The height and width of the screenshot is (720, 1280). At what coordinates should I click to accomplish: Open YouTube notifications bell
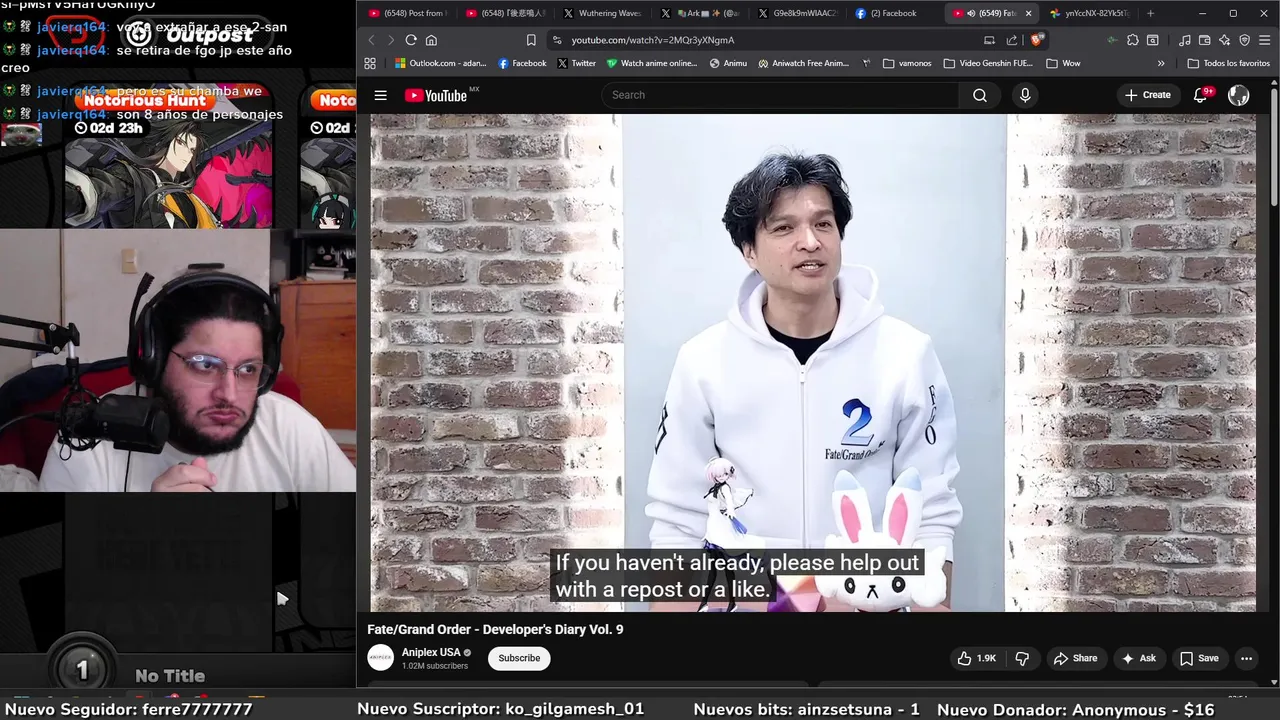[1201, 95]
